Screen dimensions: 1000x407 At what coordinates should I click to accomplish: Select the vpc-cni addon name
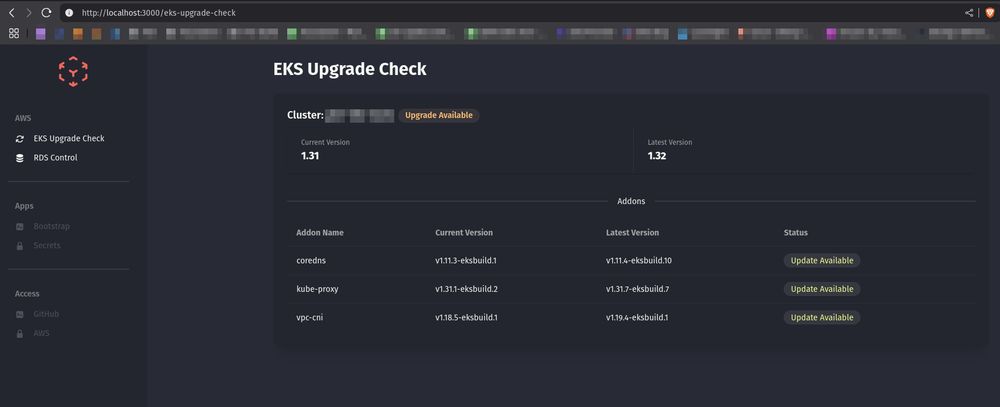pos(310,317)
